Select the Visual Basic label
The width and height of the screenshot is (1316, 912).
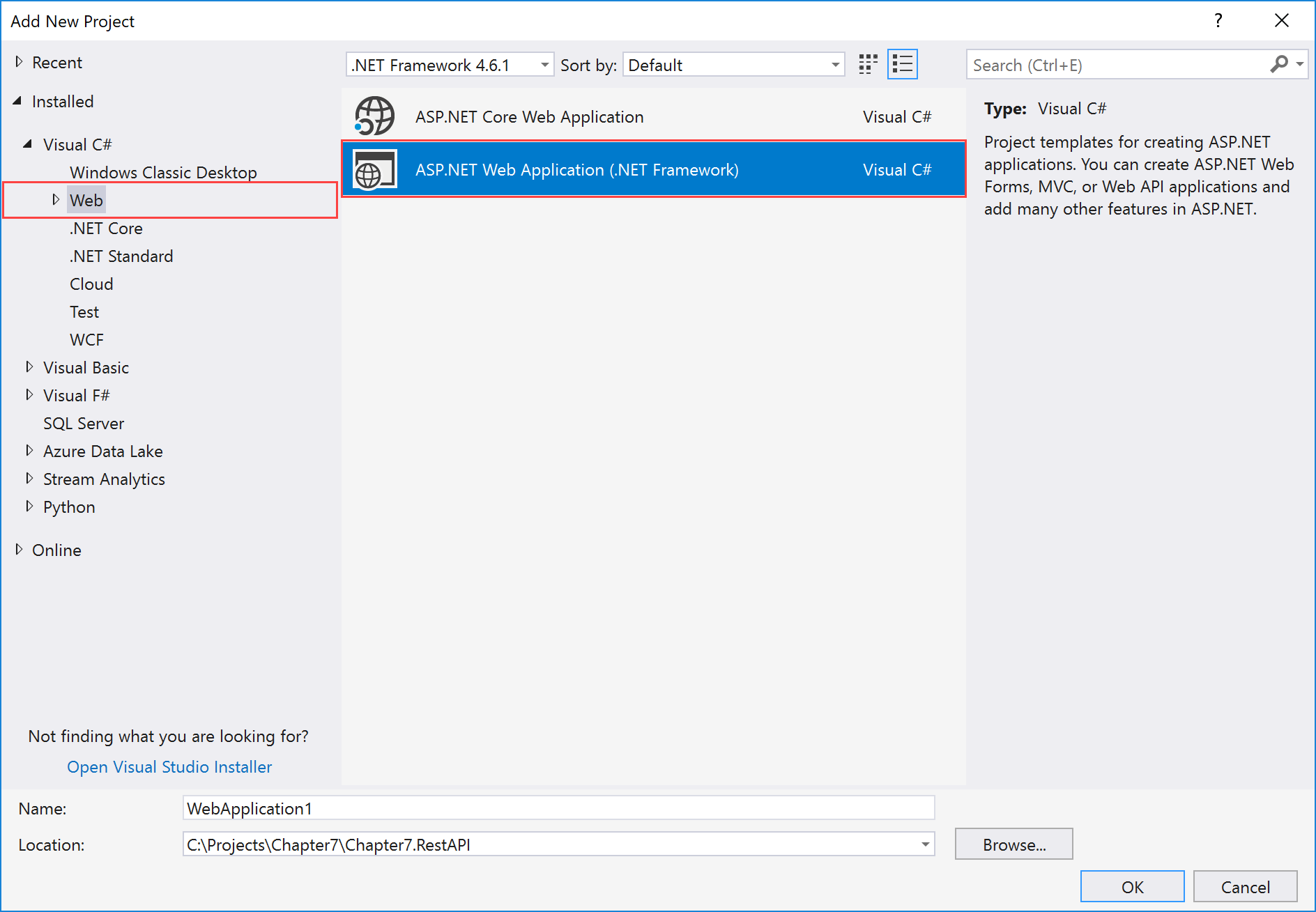(86, 367)
